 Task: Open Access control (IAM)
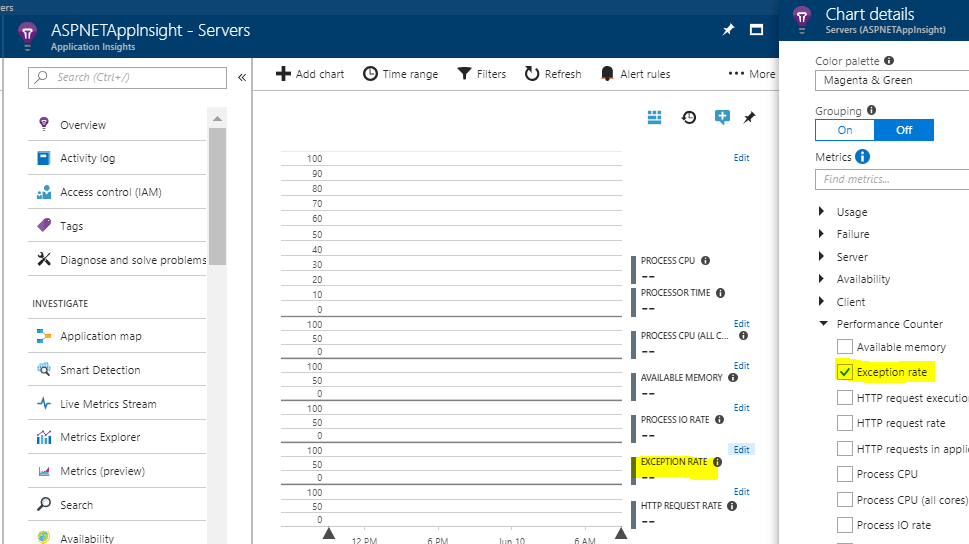click(x=117, y=192)
